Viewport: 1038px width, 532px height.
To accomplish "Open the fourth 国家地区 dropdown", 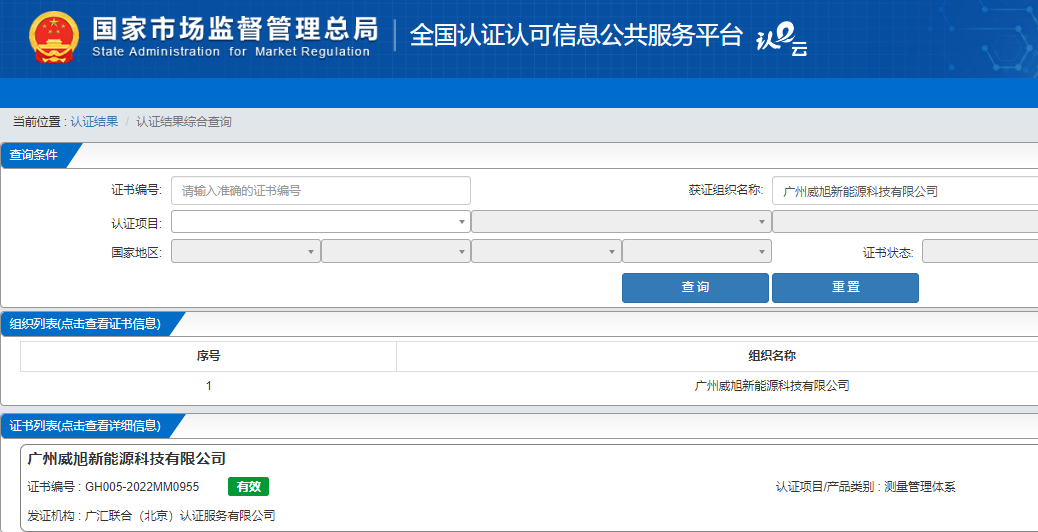I will [697, 251].
